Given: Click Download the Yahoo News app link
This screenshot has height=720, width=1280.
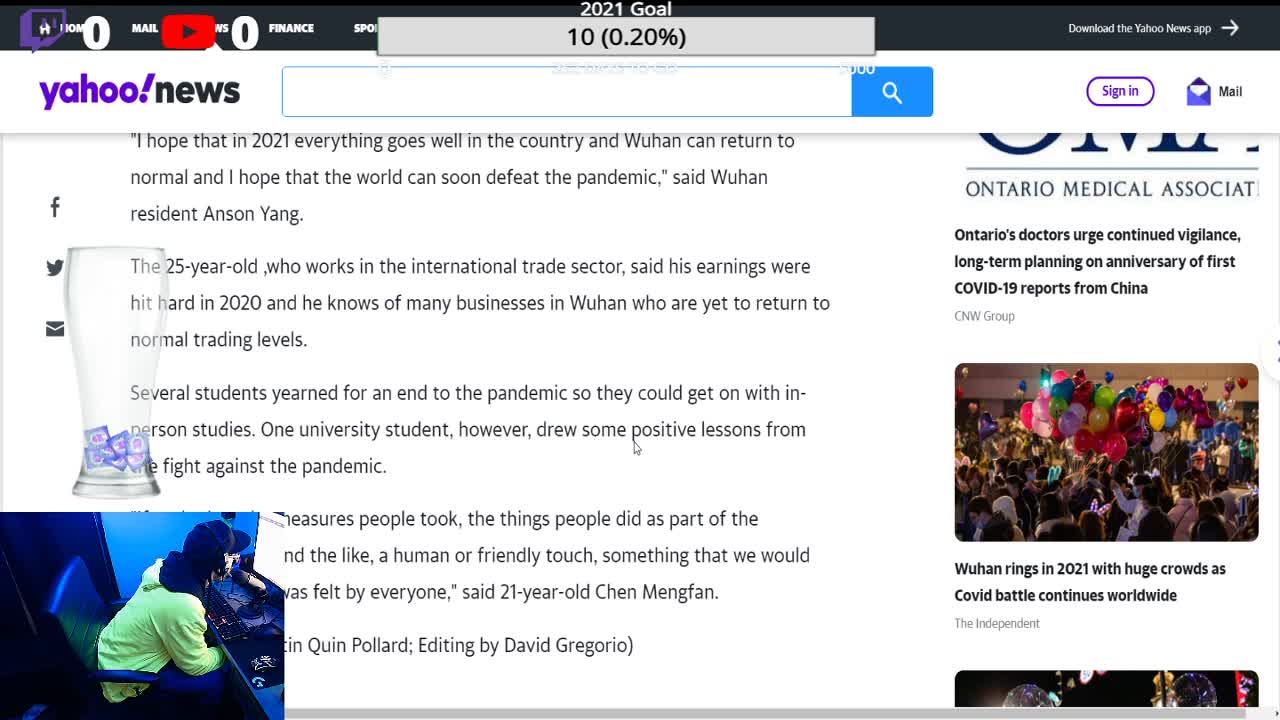Looking at the screenshot, I should [x=1140, y=28].
